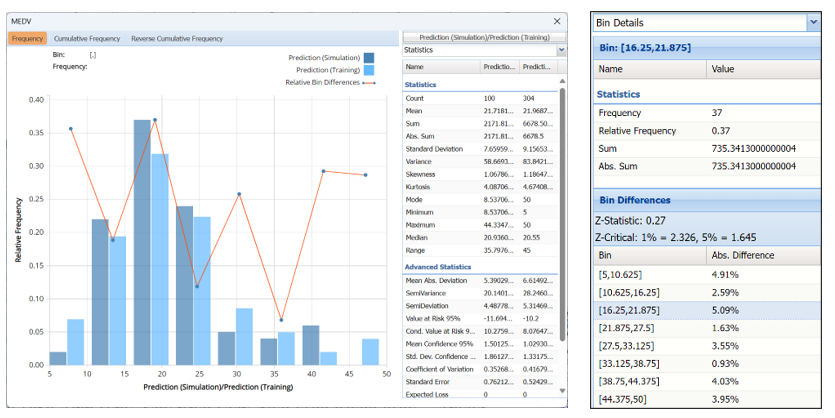This screenshot has height=418, width=835.
Task: Open the Reverse Cumulative Frequency tab
Action: (x=177, y=39)
